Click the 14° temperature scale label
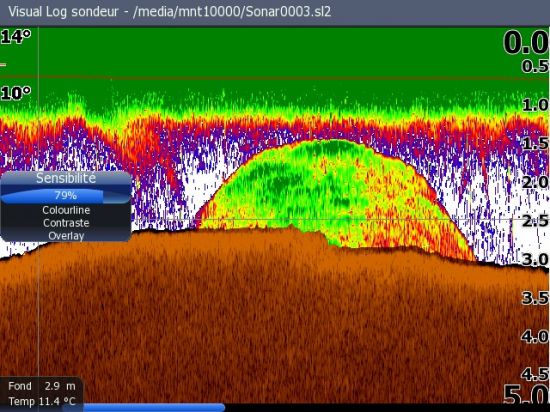550x412 pixels. click(16, 36)
